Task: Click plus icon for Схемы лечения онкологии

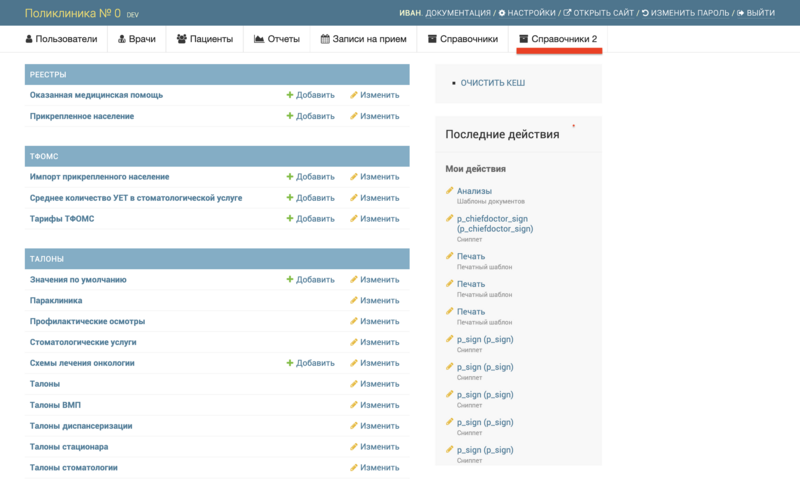Action: point(289,363)
